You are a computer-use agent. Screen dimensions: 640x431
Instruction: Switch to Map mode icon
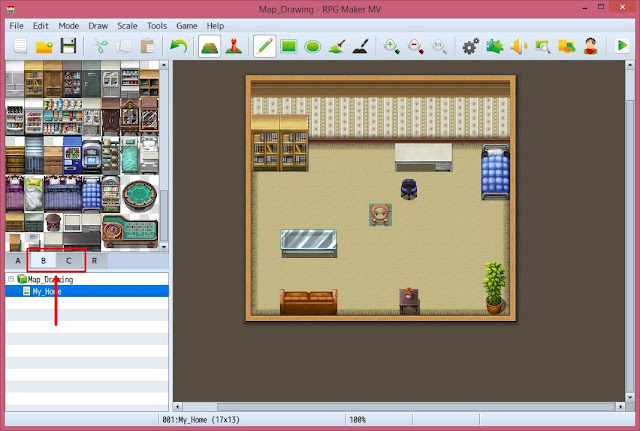click(x=209, y=46)
